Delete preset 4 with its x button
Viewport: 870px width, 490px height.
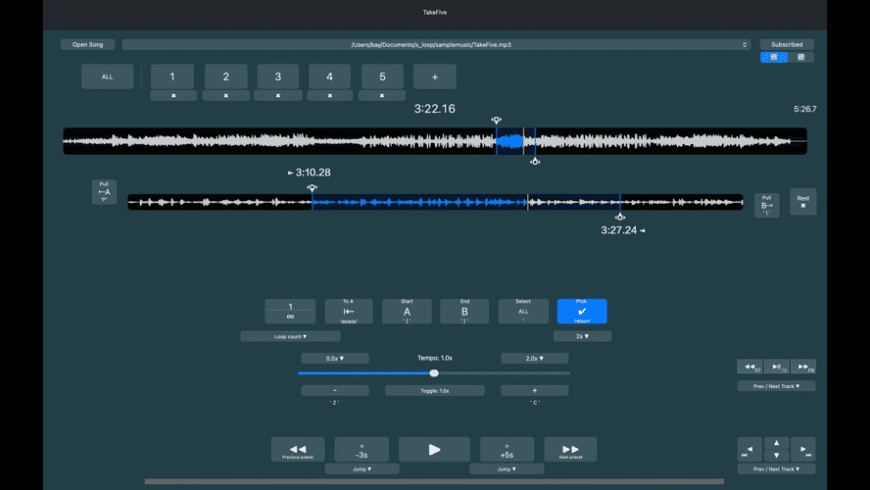tap(330, 95)
